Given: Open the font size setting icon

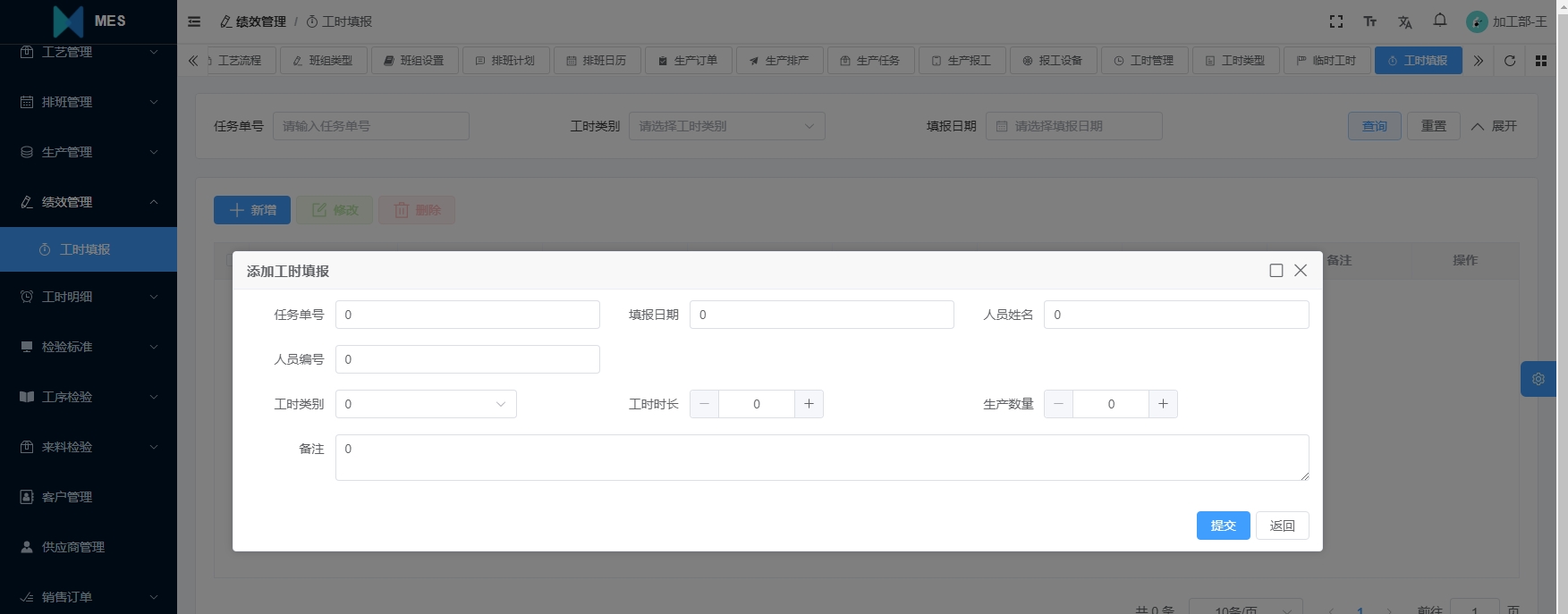Looking at the screenshot, I should point(1370,21).
